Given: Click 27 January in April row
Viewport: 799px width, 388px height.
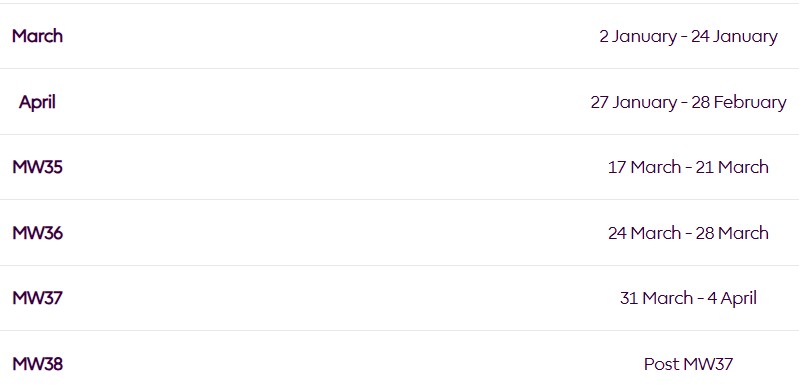Looking at the screenshot, I should [x=633, y=102].
